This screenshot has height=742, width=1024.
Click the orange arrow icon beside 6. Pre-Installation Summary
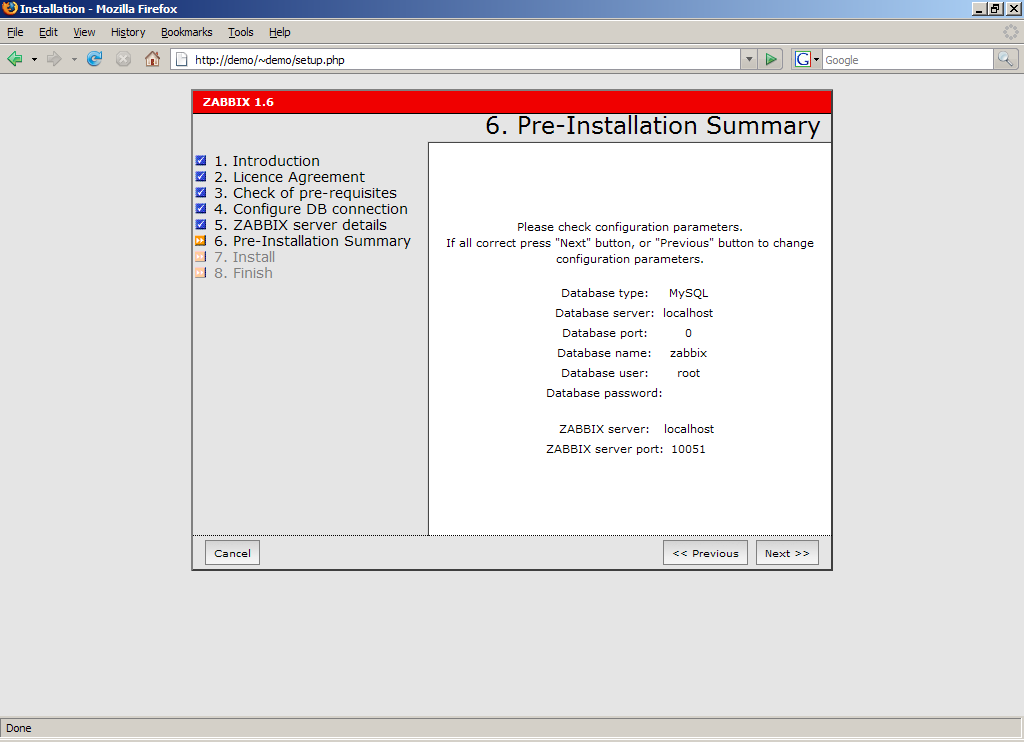tap(201, 241)
